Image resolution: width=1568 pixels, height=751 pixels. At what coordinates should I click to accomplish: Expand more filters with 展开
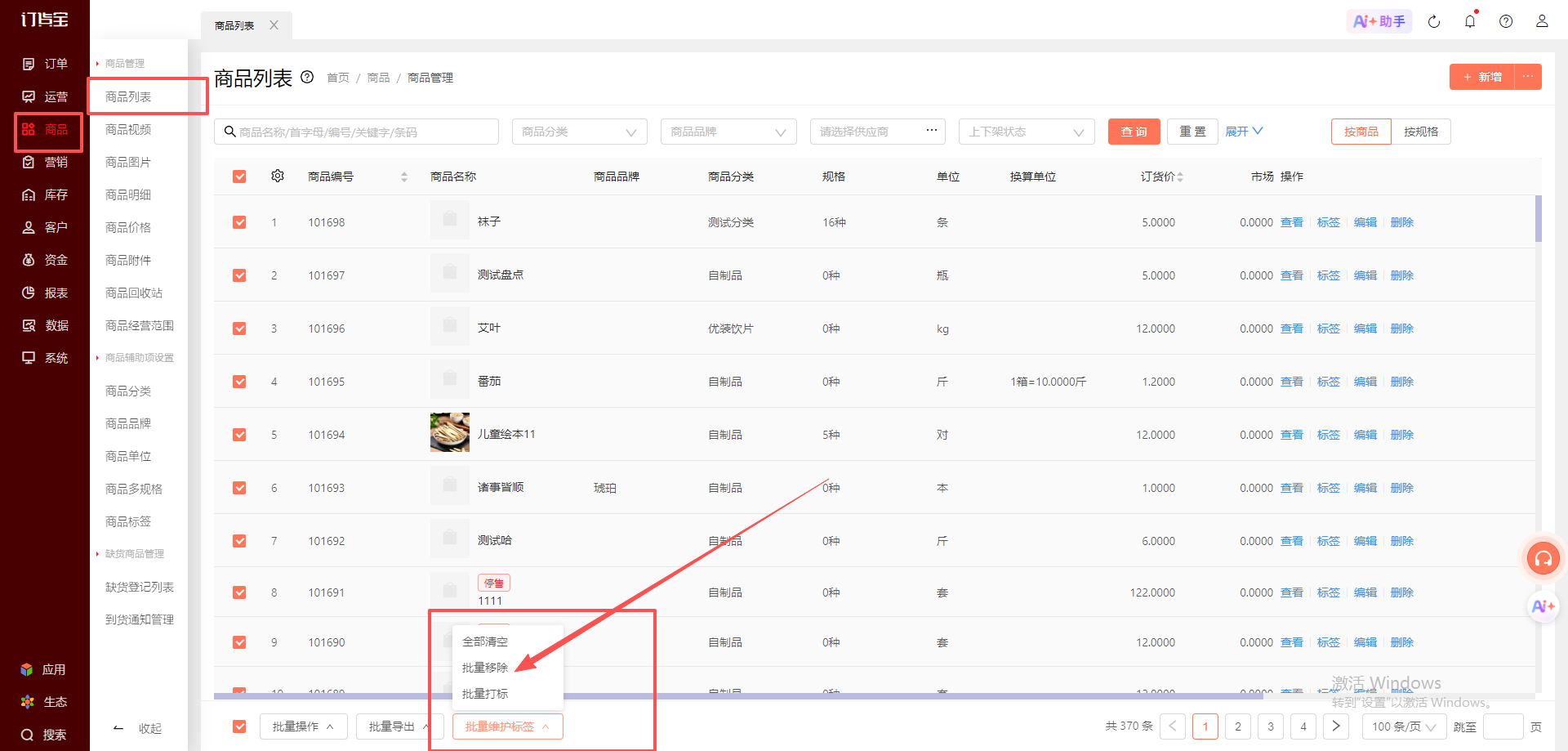pyautogui.click(x=1244, y=132)
